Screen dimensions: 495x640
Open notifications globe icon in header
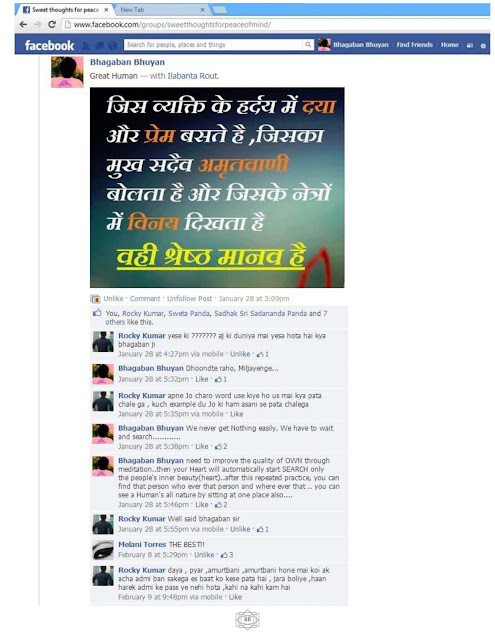[x=113, y=46]
